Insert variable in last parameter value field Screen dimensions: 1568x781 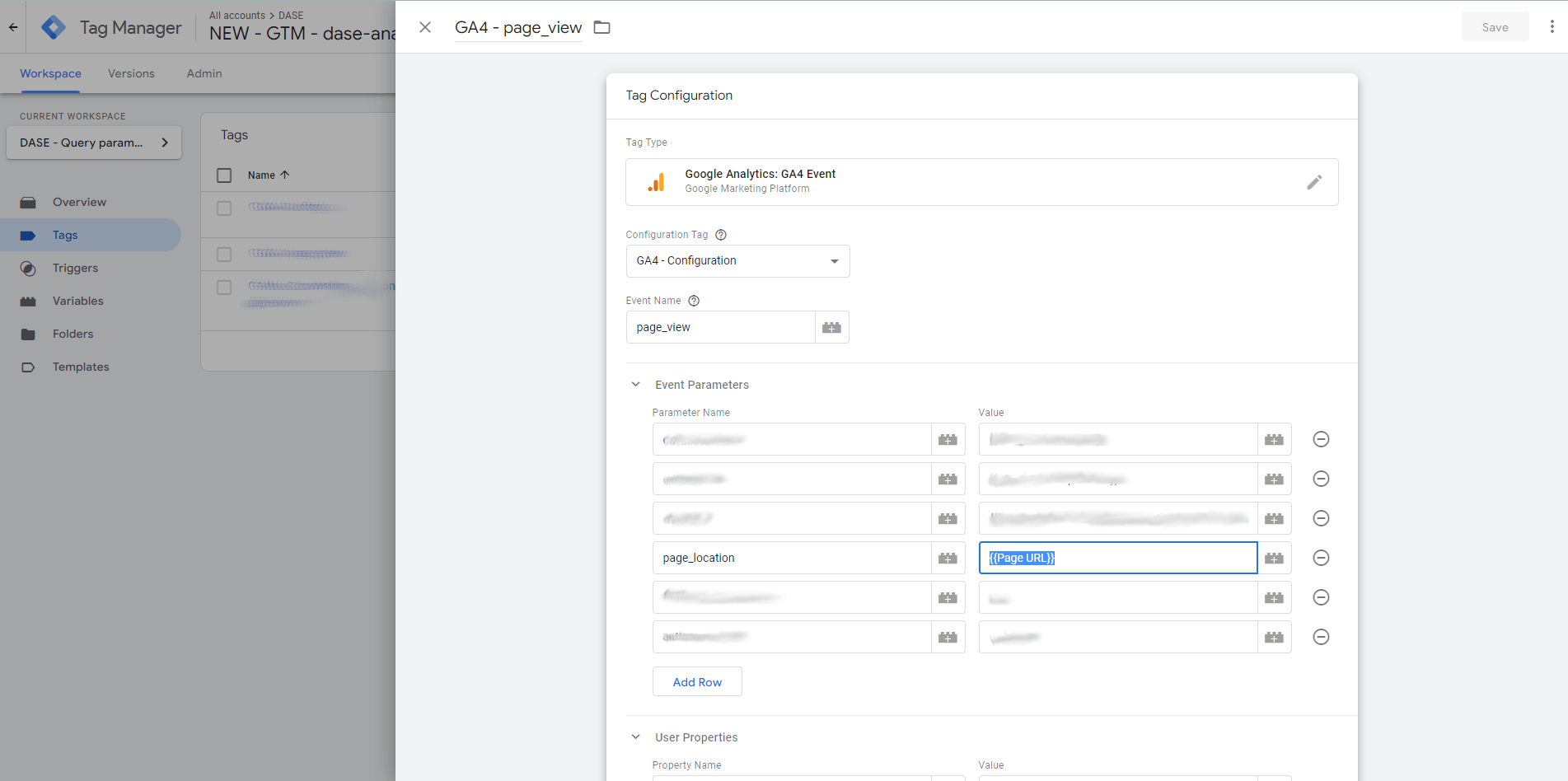point(1275,637)
